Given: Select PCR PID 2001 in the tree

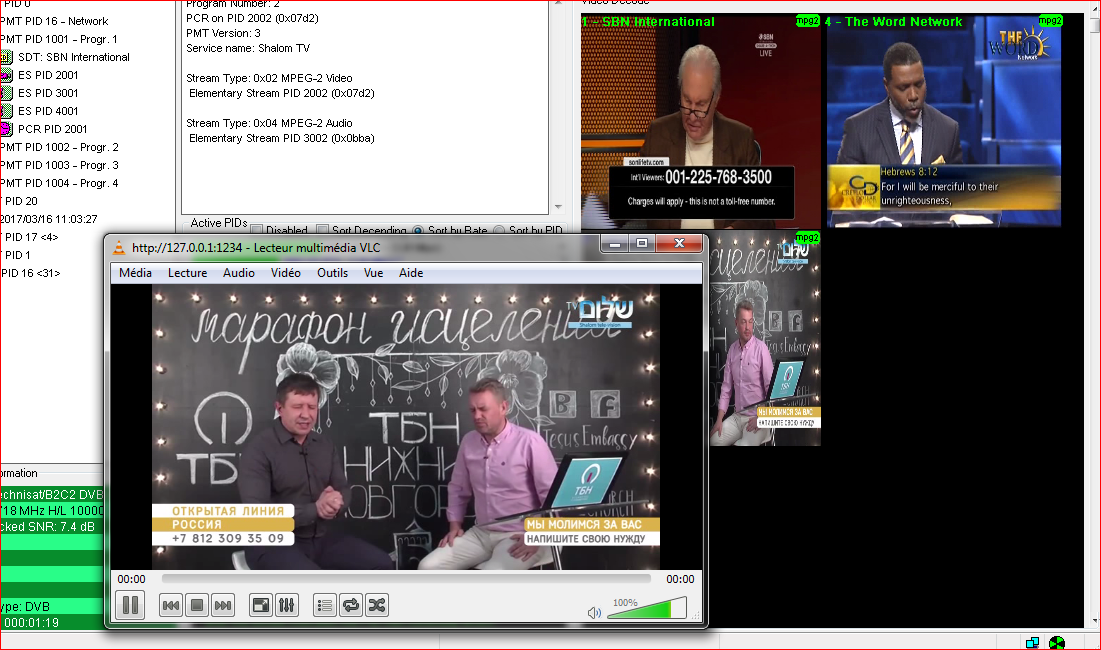Looking at the screenshot, I should pyautogui.click(x=52, y=129).
